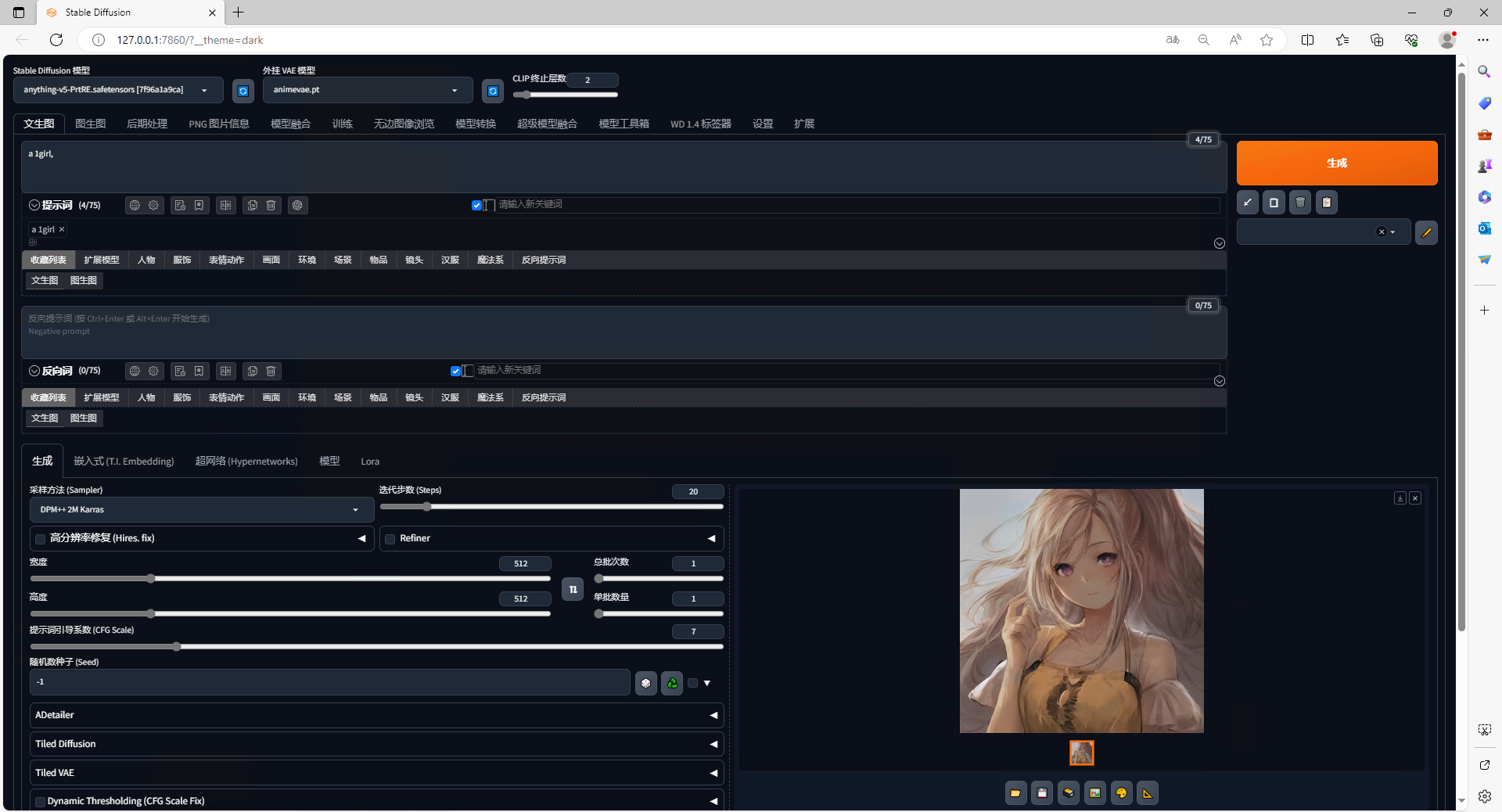The width and height of the screenshot is (1502, 812).
Task: Save the image using the floppy disk icon
Action: 1042,793
